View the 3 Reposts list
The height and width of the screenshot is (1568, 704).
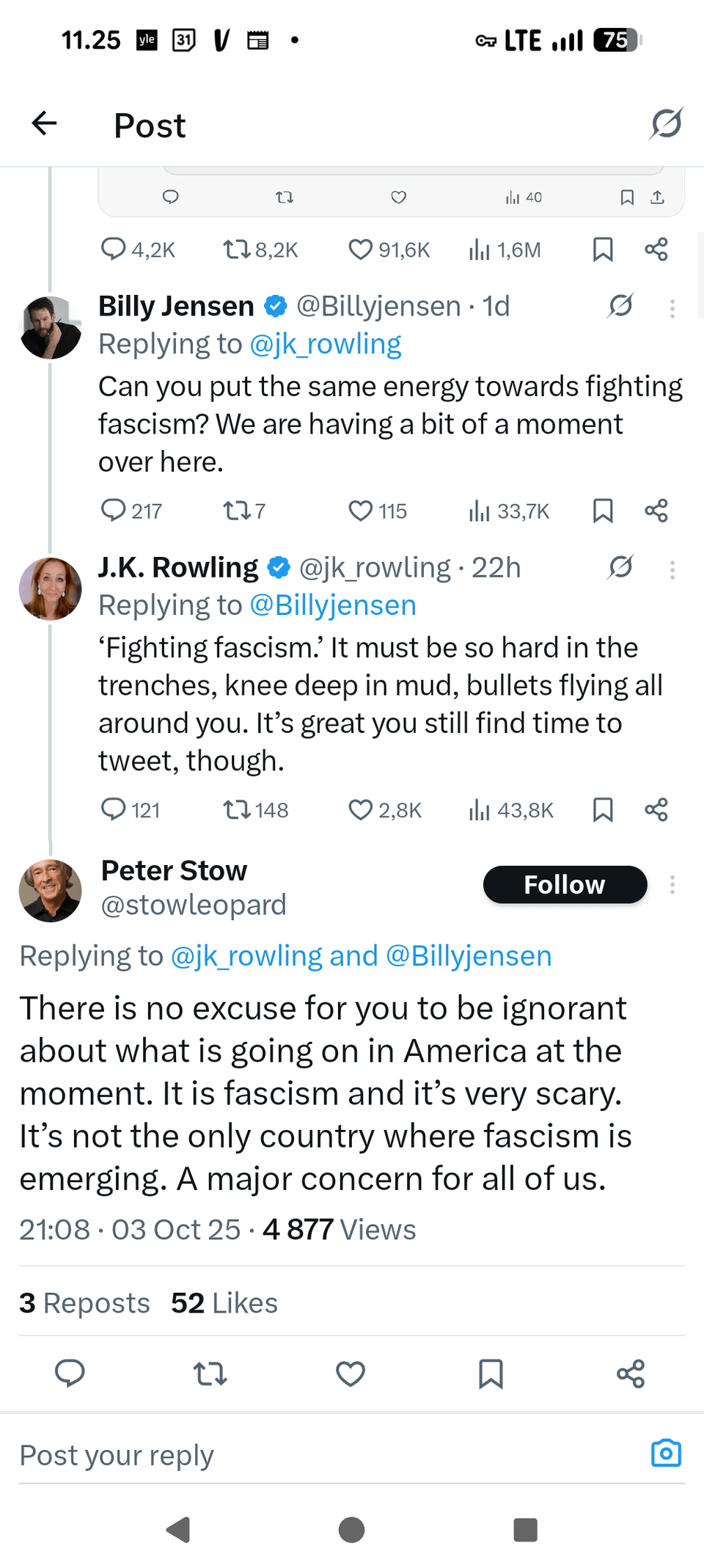pyautogui.click(x=84, y=1303)
